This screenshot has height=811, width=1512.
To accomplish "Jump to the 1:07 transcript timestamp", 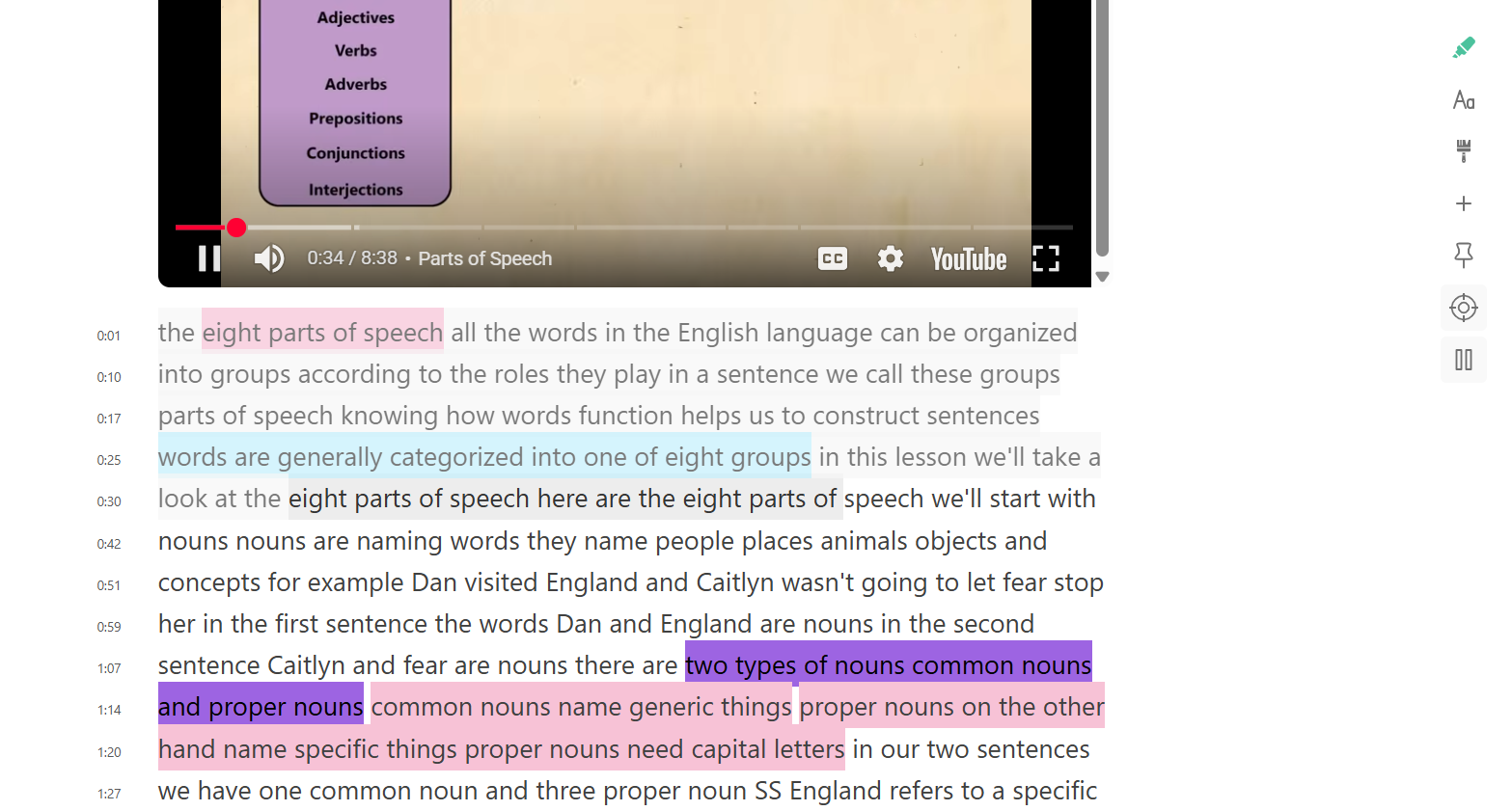I will 108,667.
